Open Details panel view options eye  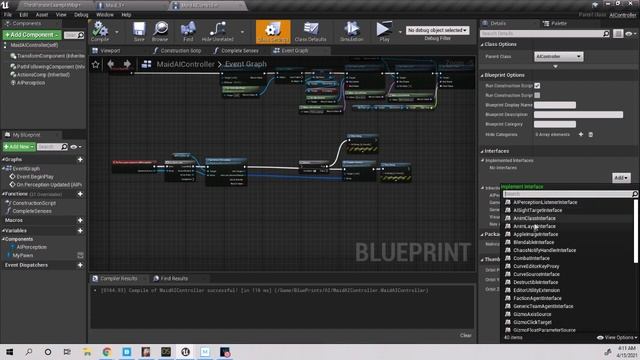pyautogui.click(x=631, y=34)
